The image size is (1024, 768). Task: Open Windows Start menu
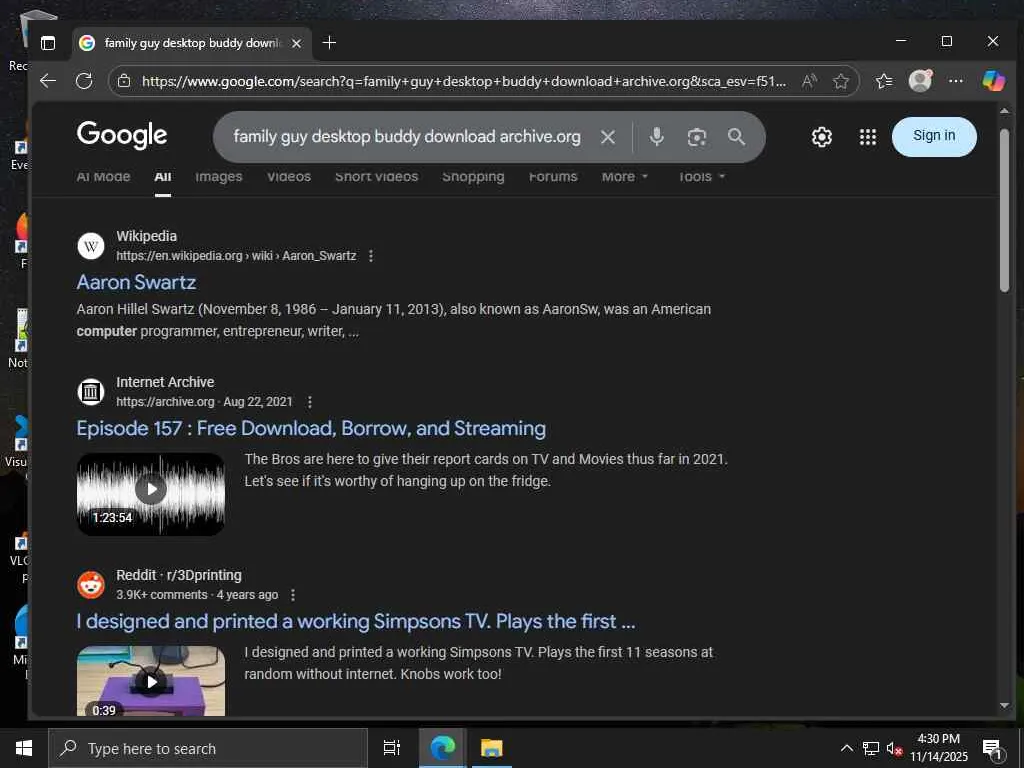pyautogui.click(x=24, y=748)
